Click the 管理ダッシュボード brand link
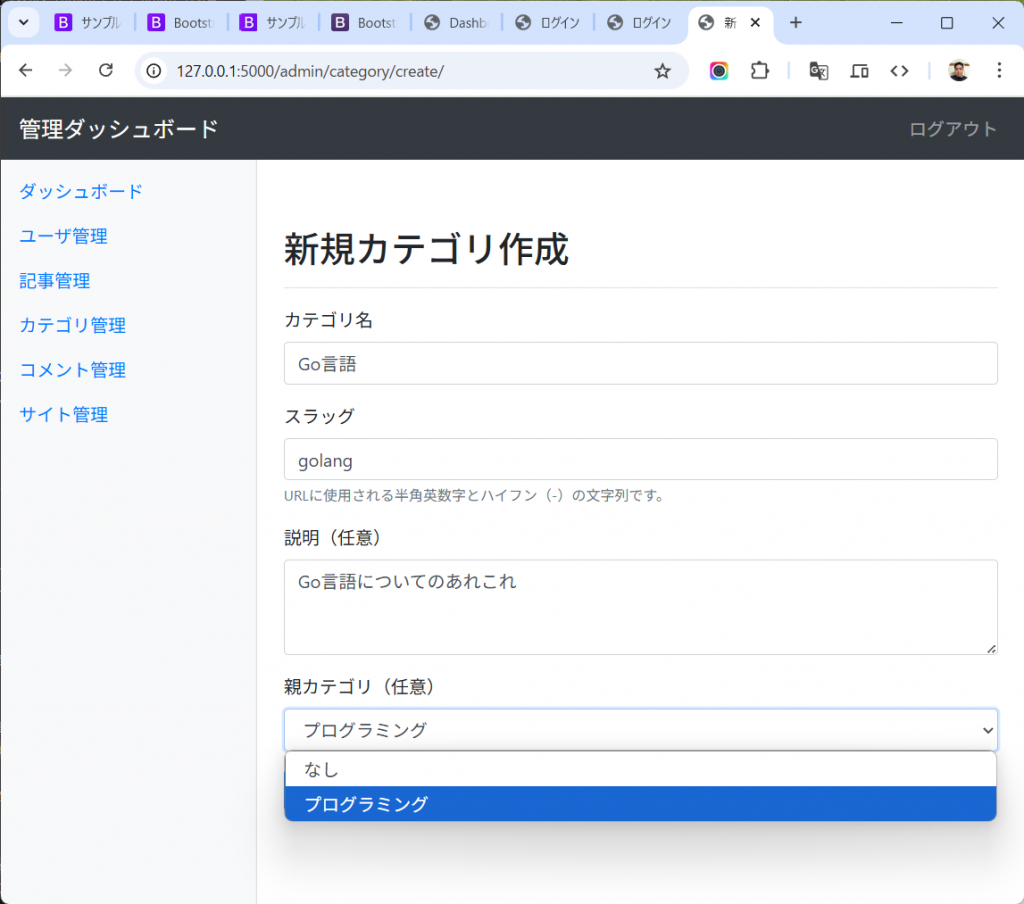 tap(119, 129)
